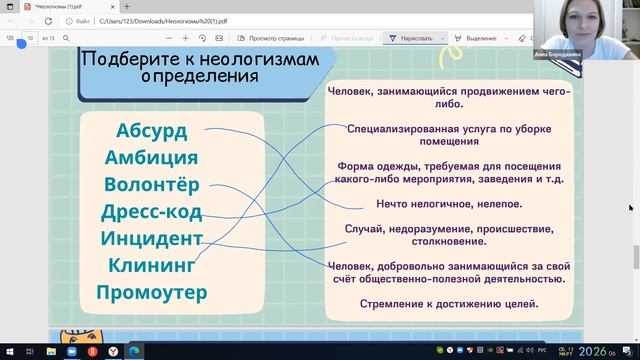Go back to previous page
Viewport: 640px width, 360px height.
pyautogui.click(x=12, y=21)
